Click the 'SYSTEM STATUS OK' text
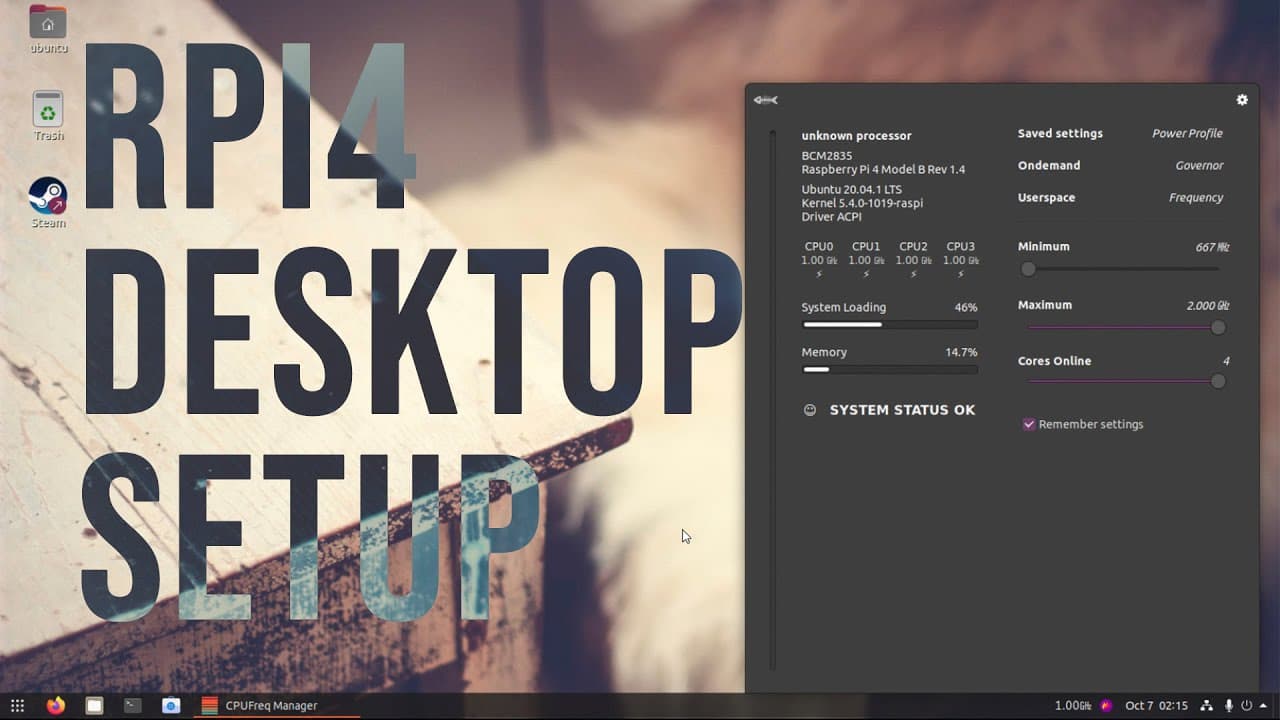 coord(902,410)
